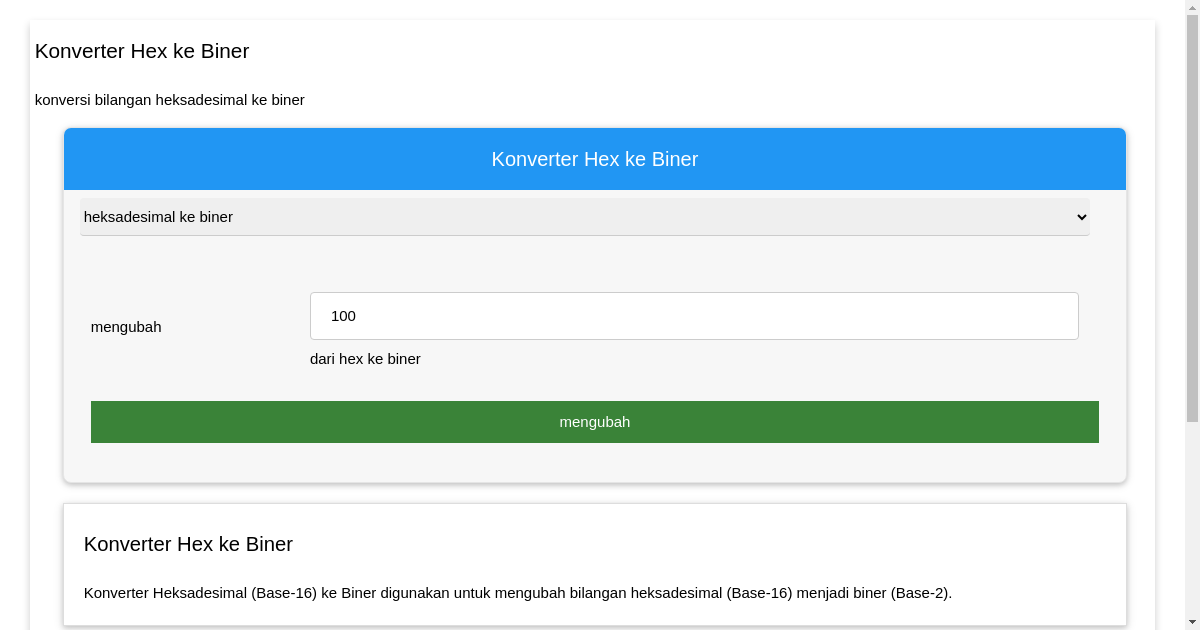
Task: Click the scrollbar up arrow
Action: [x=1193, y=6]
